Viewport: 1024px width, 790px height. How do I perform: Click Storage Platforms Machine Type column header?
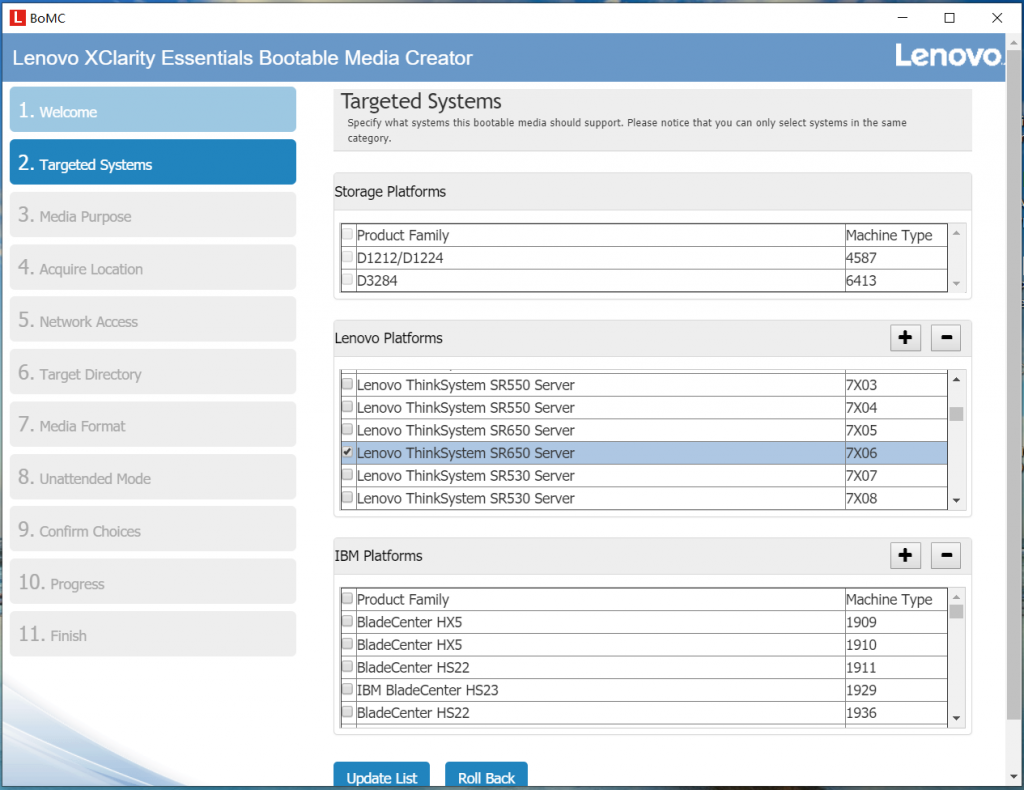pyautogui.click(x=896, y=235)
